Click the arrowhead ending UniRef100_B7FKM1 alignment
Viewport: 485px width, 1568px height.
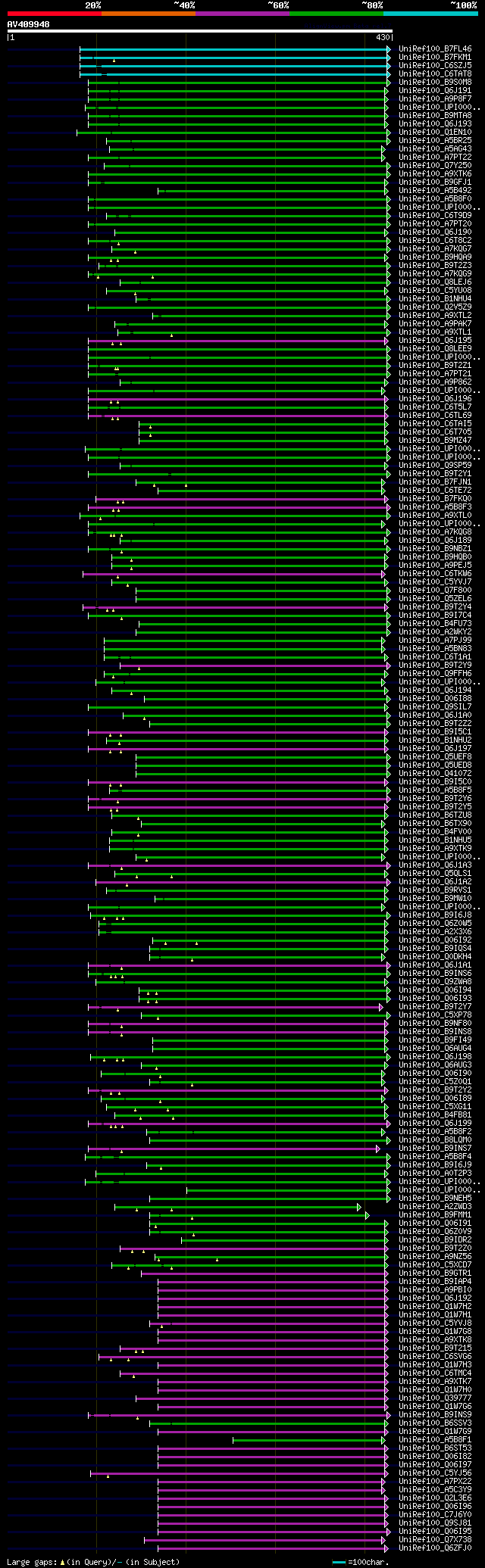click(x=389, y=58)
